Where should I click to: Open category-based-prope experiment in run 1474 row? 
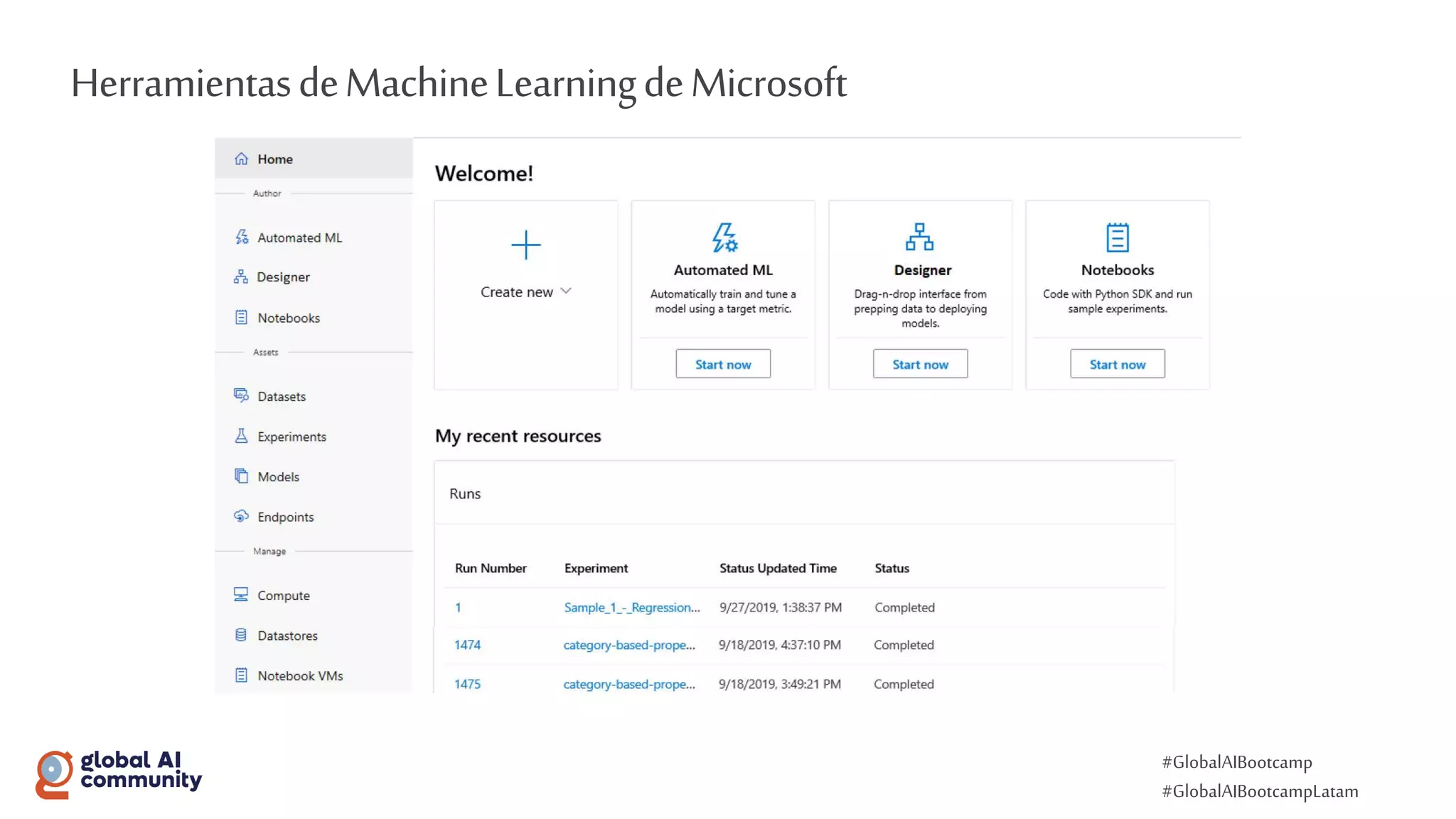pyautogui.click(x=629, y=645)
